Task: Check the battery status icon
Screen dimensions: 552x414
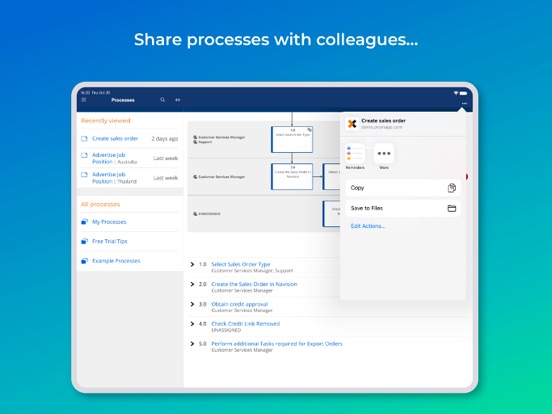Action: 463,93
